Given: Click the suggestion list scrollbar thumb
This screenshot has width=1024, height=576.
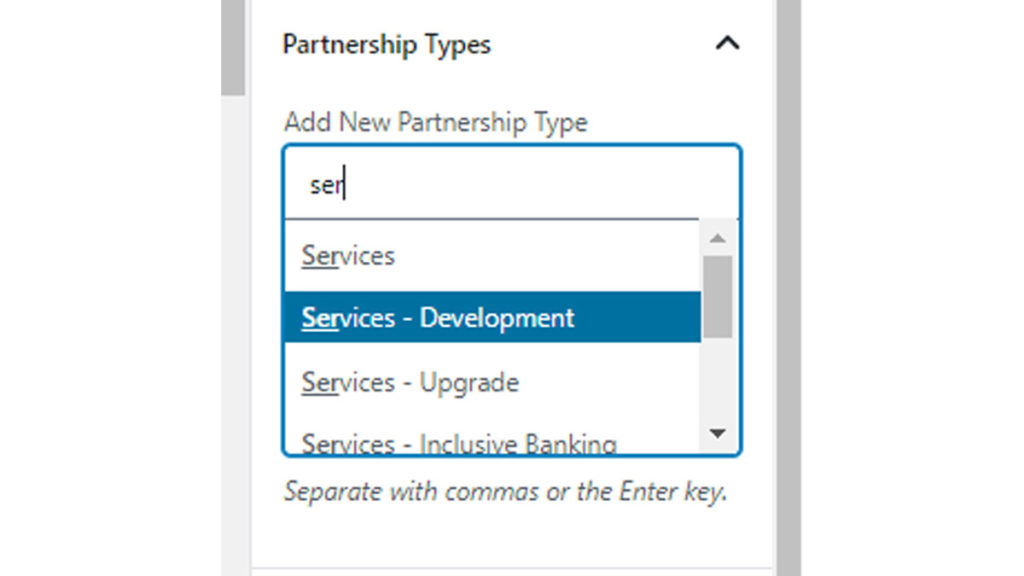Looking at the screenshot, I should point(717,295).
